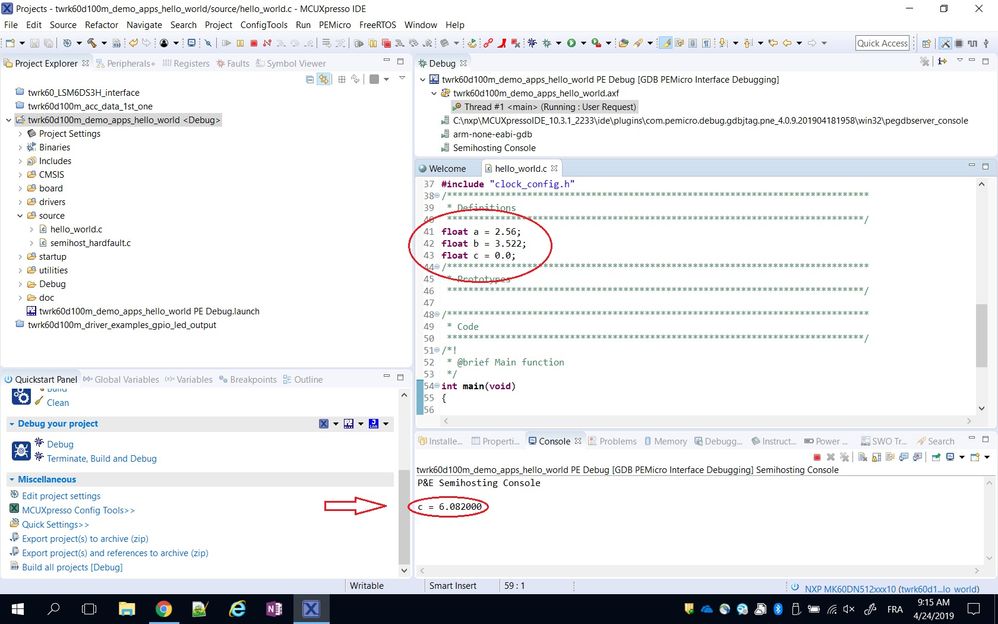The width and height of the screenshot is (998, 624).
Task: Click the Scroll Lock icon in Console toolbar
Action: click(x=876, y=457)
